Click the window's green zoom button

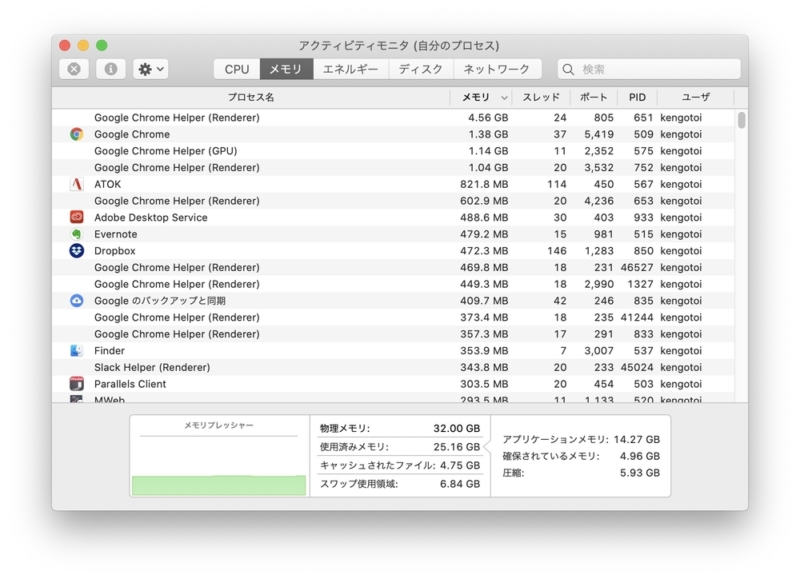[x=102, y=45]
